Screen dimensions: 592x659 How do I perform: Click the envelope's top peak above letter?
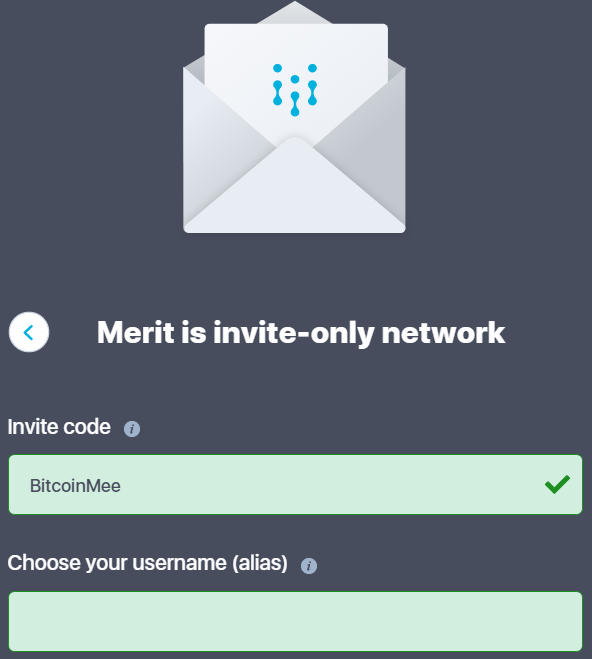click(x=295, y=13)
